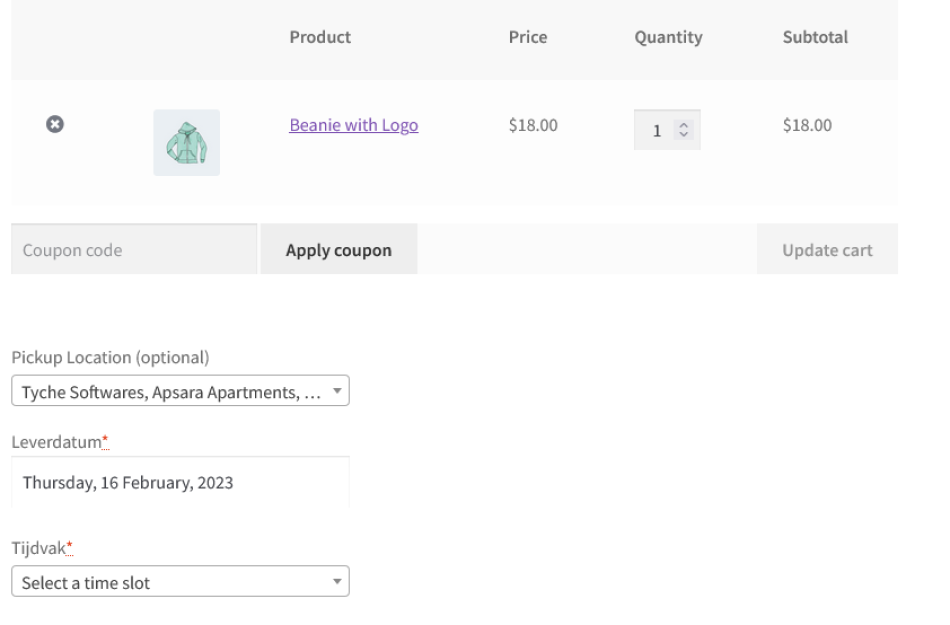This screenshot has height=625, width=950.
Task: Click the Apply coupon button
Action: 338,249
